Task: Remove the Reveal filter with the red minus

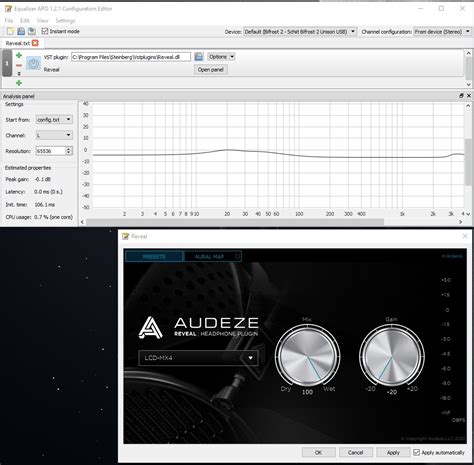Action: click(x=19, y=65)
